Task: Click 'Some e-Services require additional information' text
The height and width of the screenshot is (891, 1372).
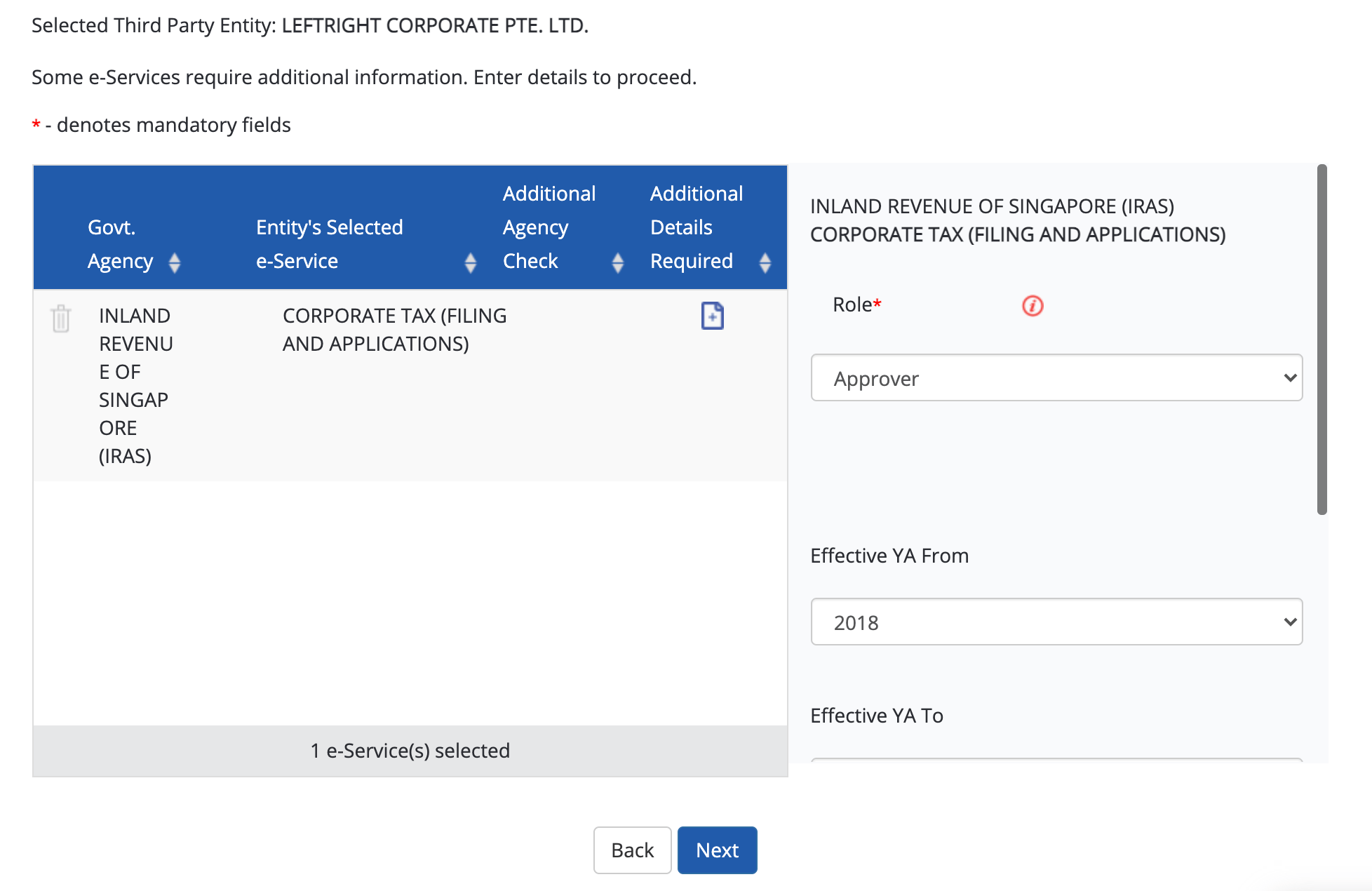Action: tap(364, 77)
